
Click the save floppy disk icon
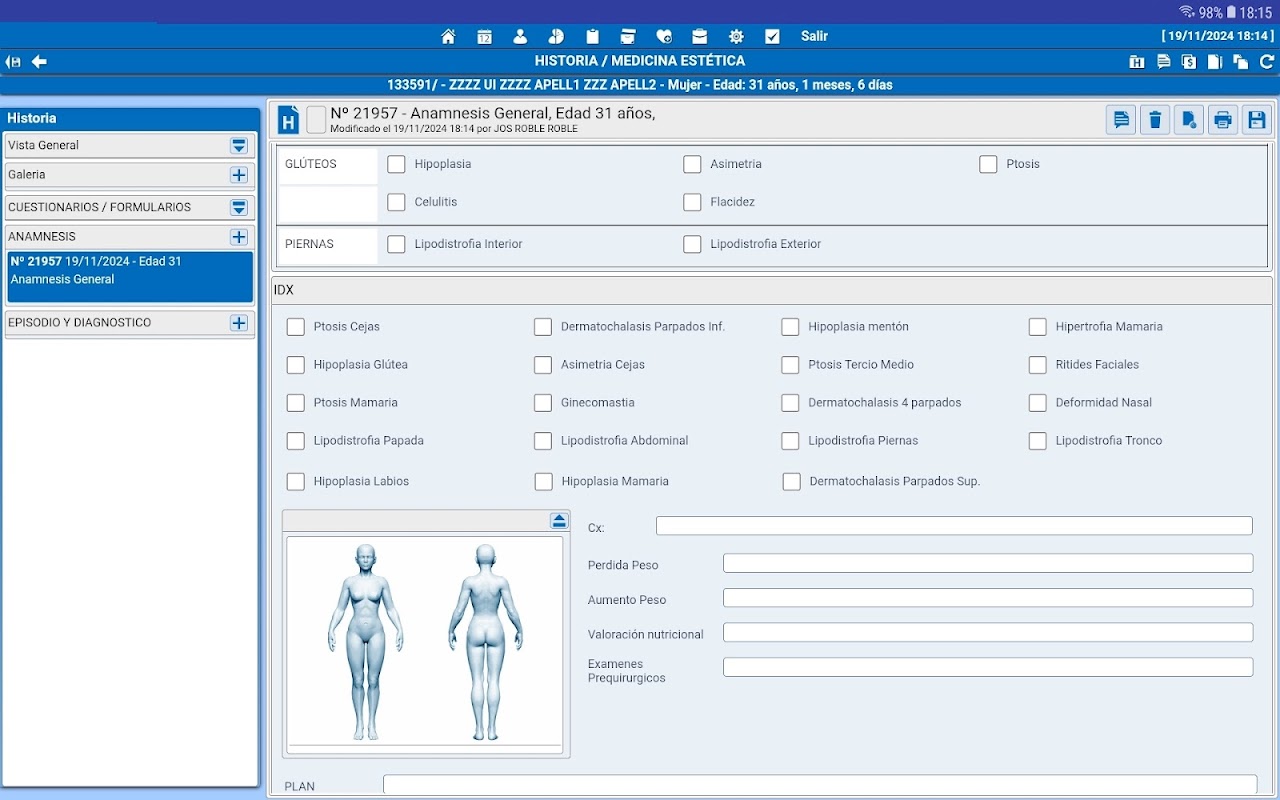(x=1256, y=120)
